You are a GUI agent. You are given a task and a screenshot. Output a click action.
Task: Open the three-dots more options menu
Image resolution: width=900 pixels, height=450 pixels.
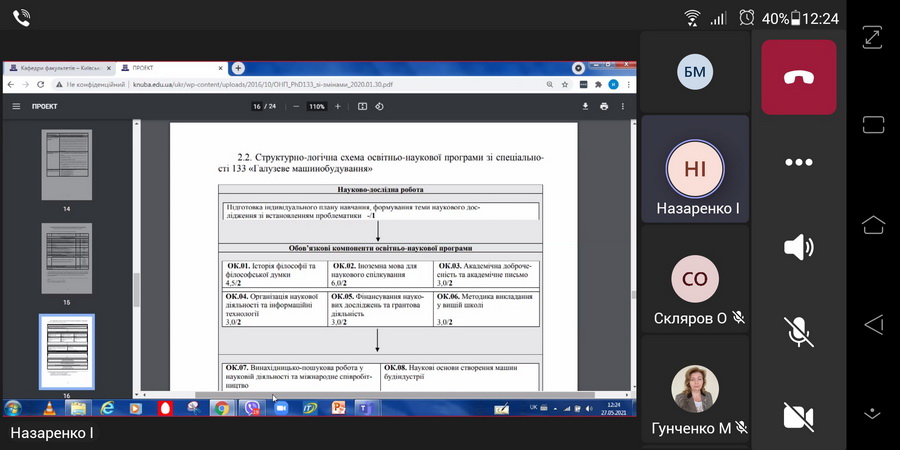(798, 162)
